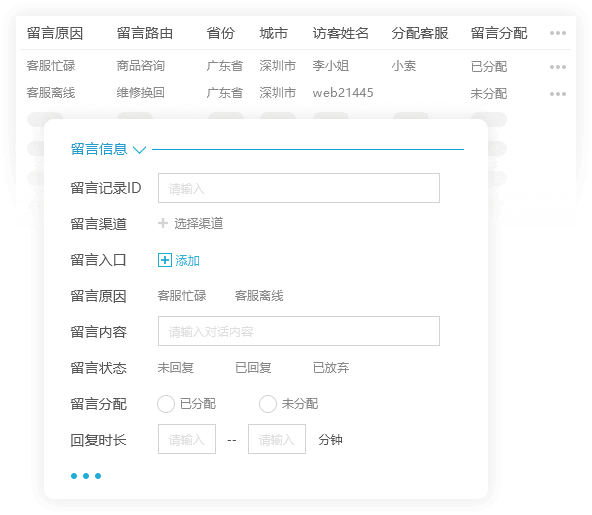Choose 客服离线 as message reason

tap(259, 296)
